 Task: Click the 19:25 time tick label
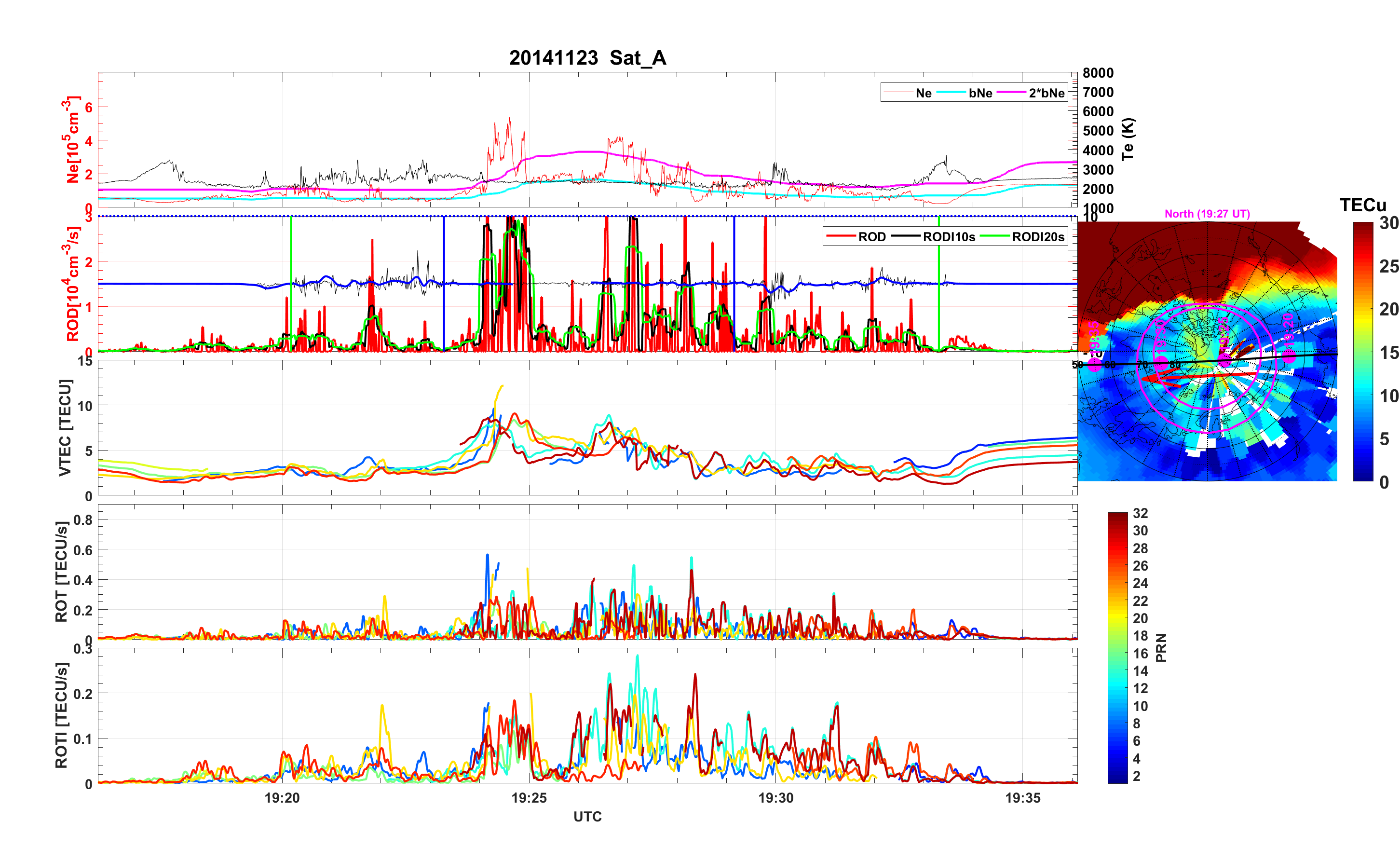pos(529,797)
